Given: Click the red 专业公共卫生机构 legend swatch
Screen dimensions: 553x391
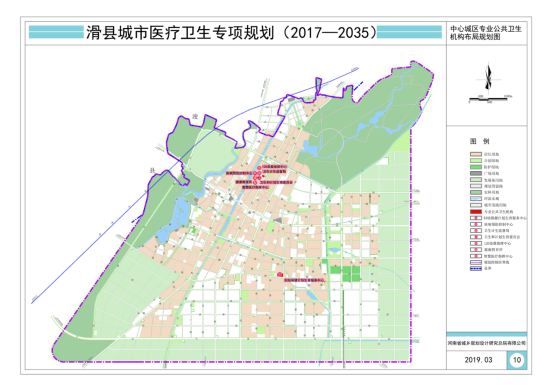Looking at the screenshot, I should tap(476, 212).
